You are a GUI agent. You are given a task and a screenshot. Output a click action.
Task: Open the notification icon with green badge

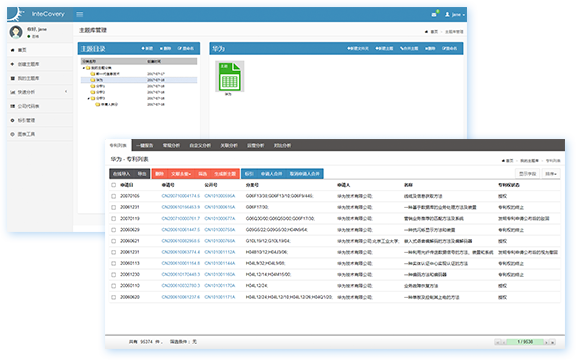tap(435, 14)
